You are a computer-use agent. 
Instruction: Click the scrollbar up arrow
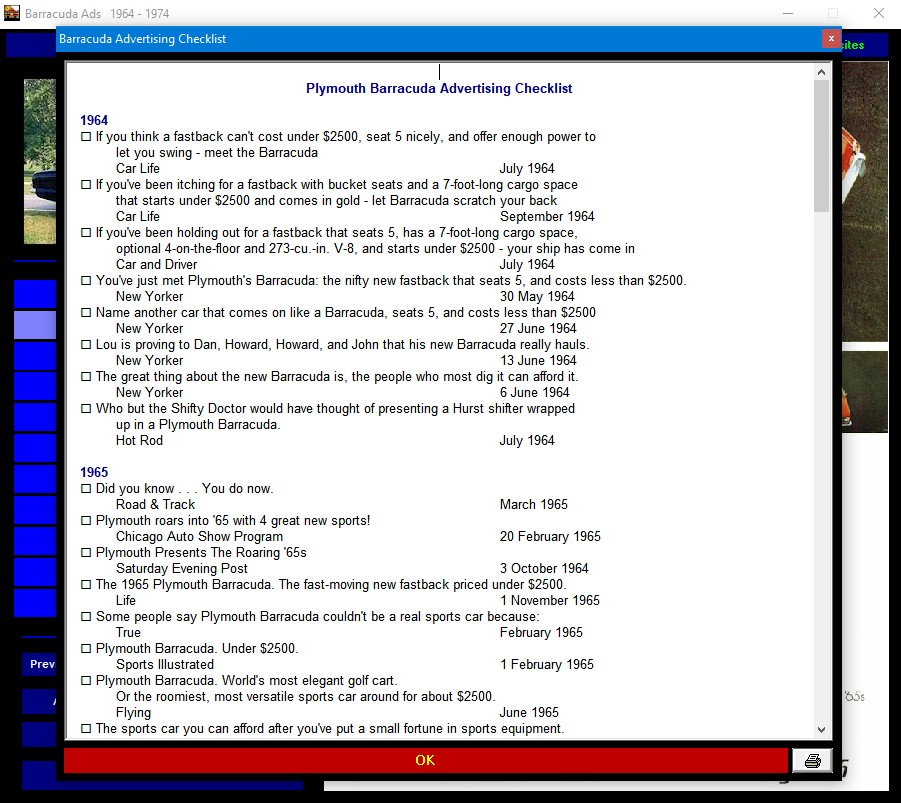pos(821,72)
